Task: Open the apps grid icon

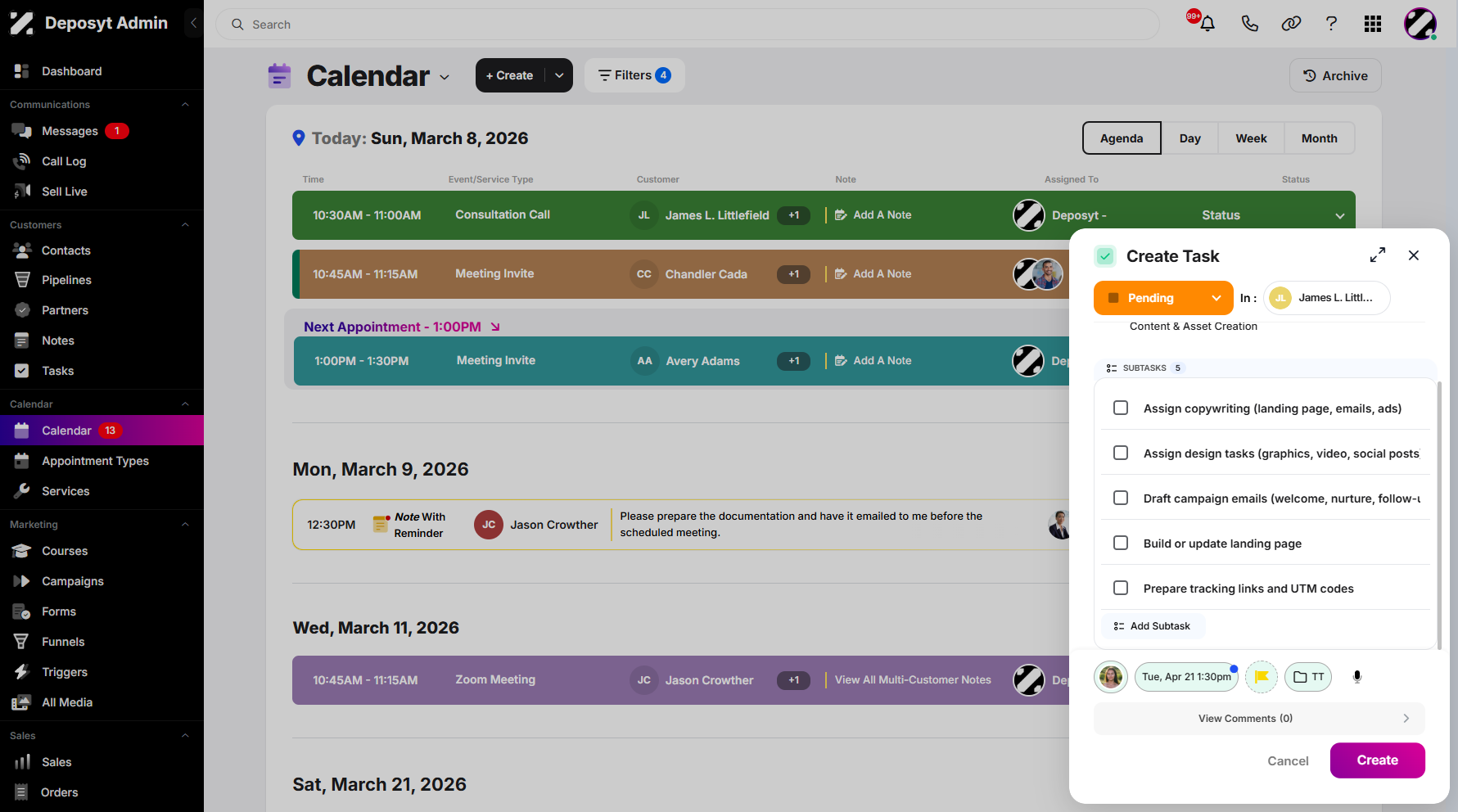Action: 1373,24
